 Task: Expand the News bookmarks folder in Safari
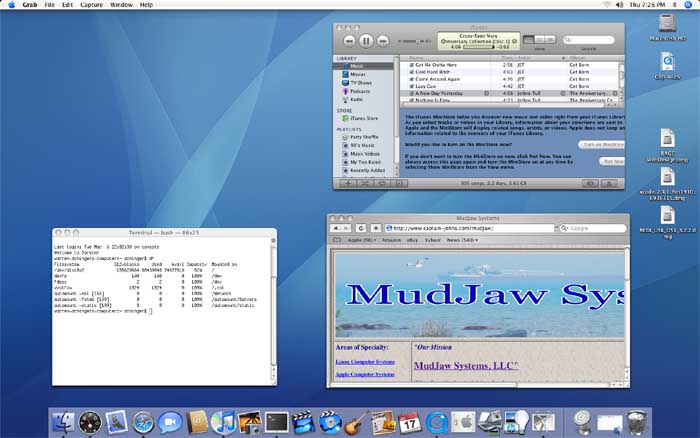[461, 240]
